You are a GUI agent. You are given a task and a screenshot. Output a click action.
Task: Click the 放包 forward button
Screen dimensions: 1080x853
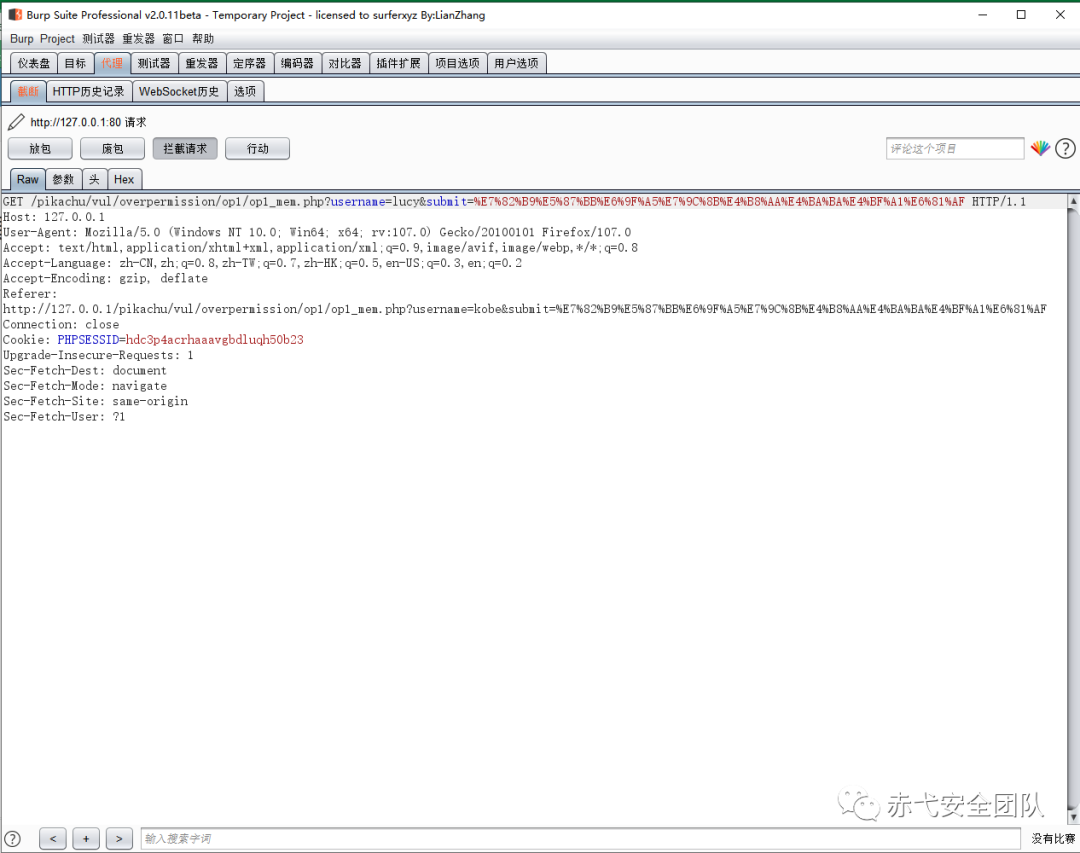[x=40, y=148]
